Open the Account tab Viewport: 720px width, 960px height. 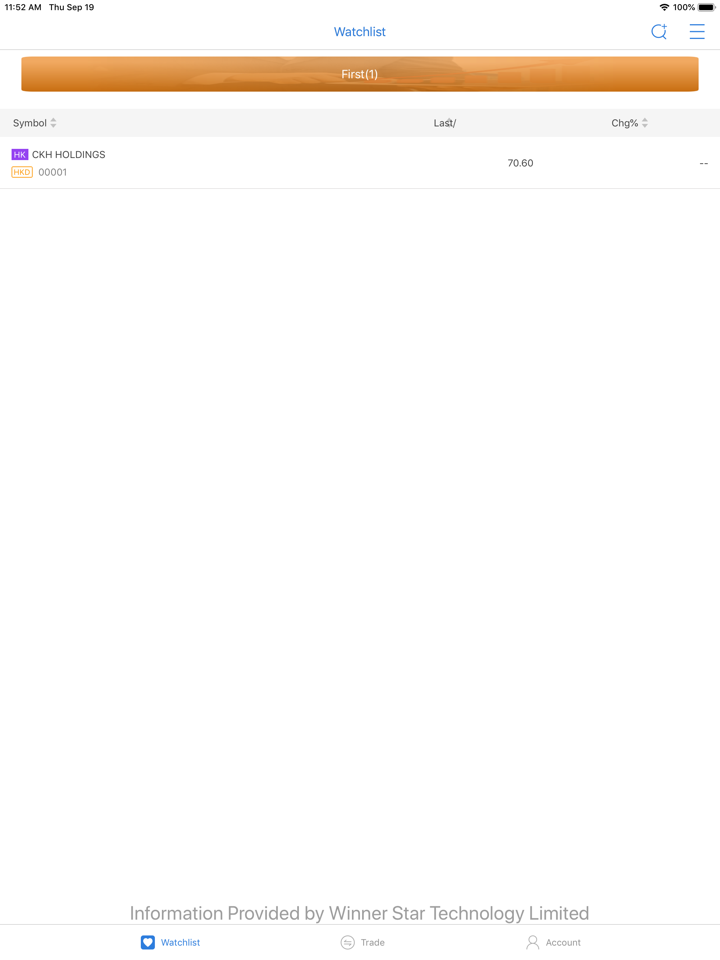coord(553,942)
